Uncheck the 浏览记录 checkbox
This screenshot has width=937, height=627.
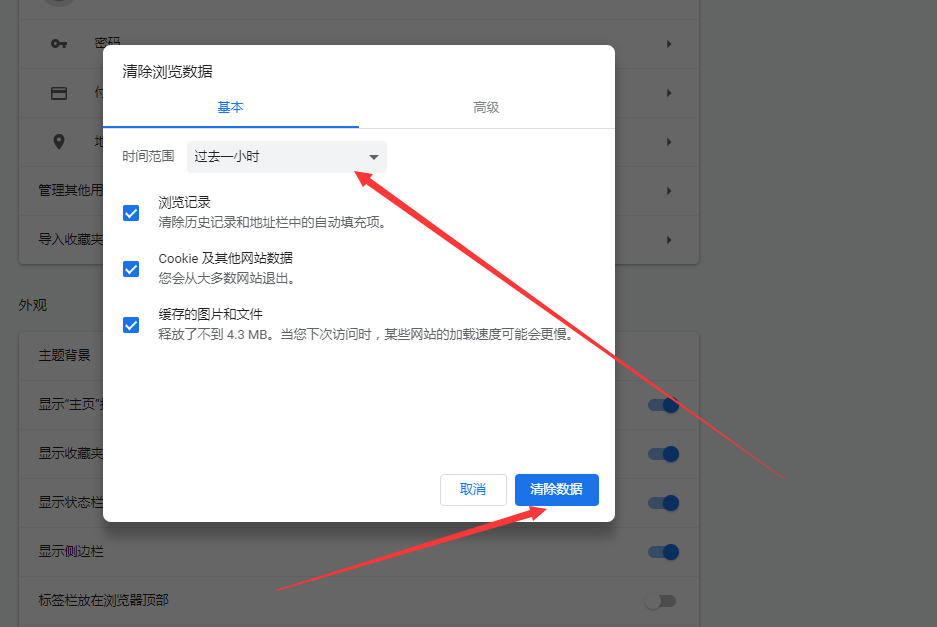(x=130, y=212)
